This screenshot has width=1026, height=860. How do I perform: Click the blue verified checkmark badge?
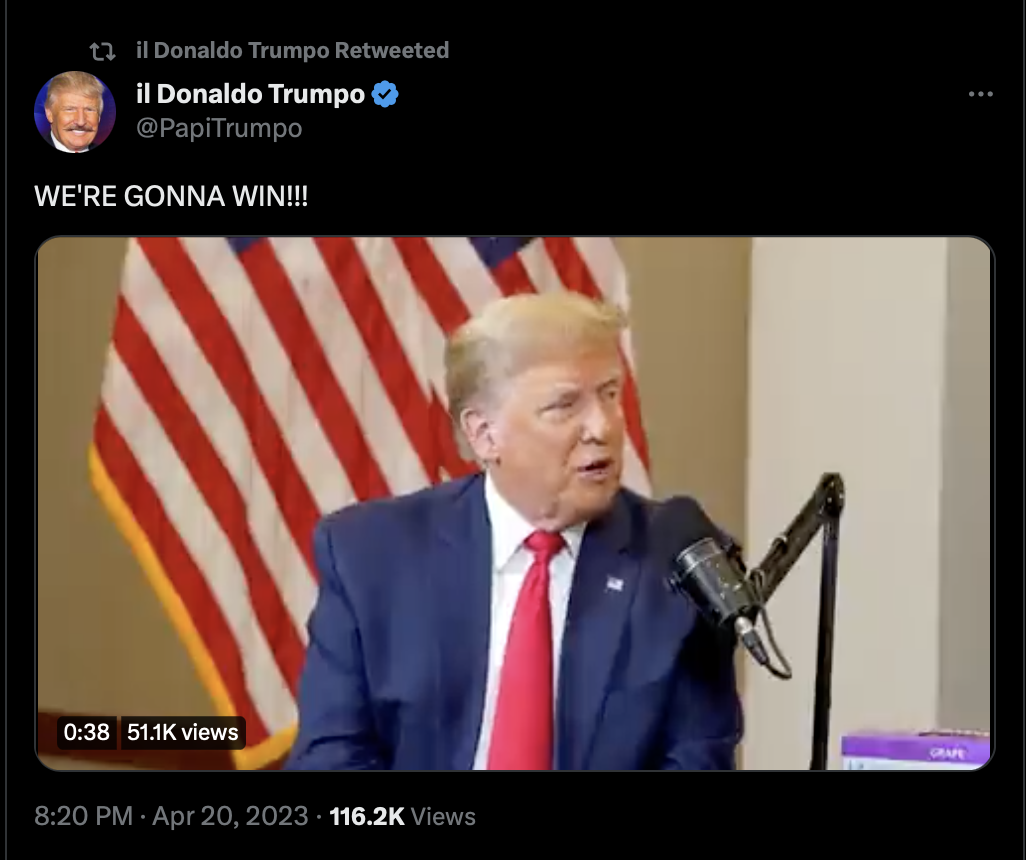tap(385, 94)
